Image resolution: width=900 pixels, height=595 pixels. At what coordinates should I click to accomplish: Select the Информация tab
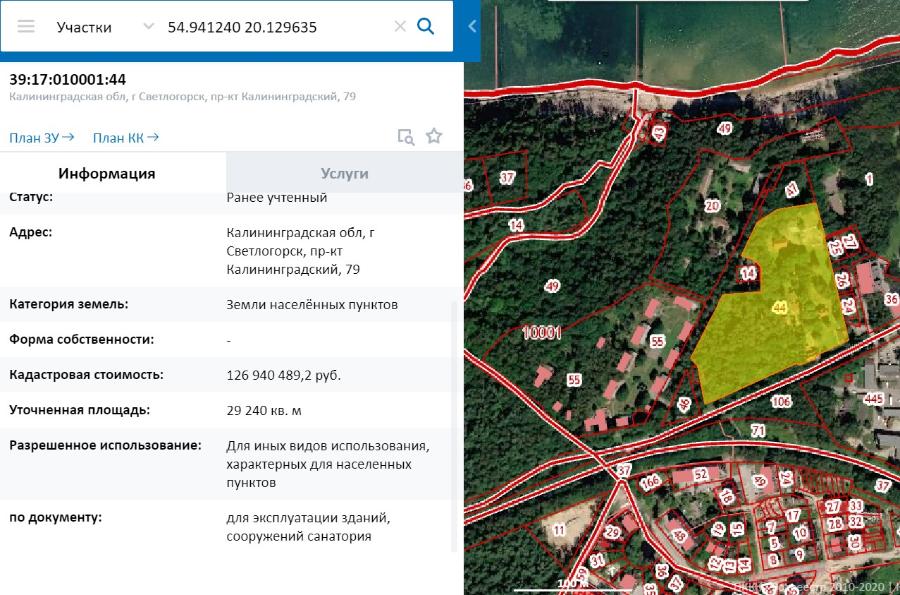point(106,173)
